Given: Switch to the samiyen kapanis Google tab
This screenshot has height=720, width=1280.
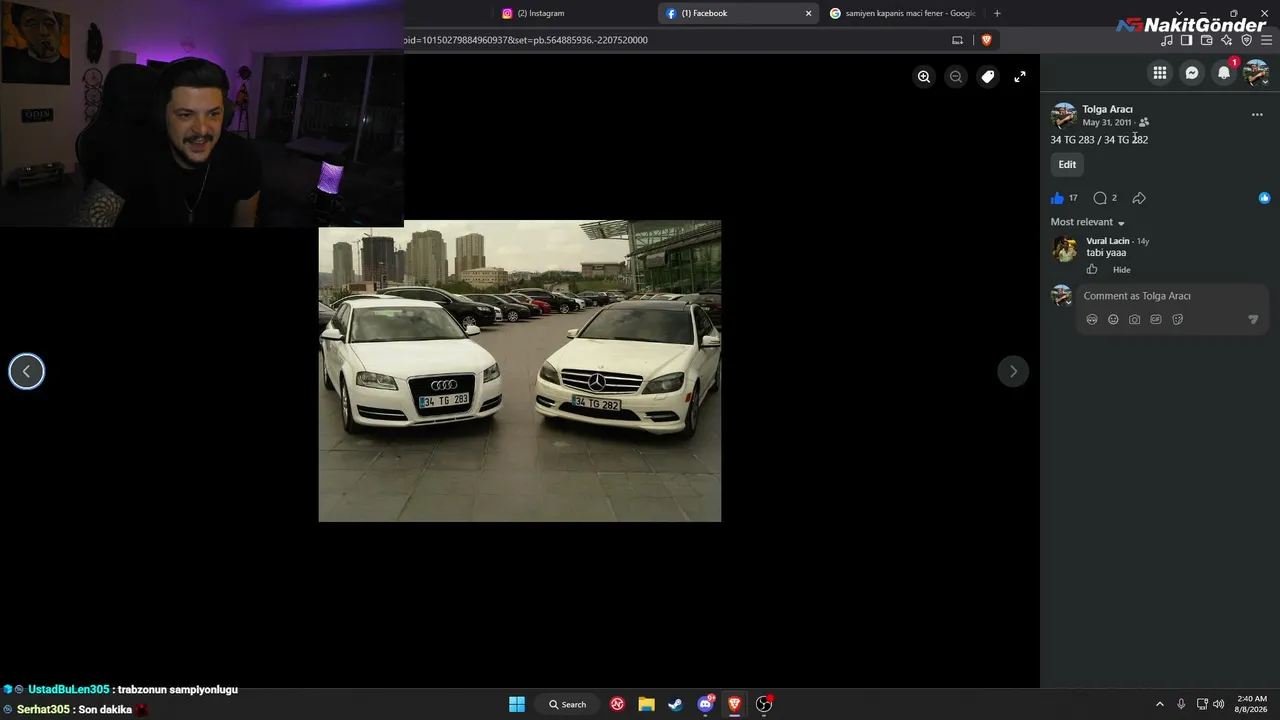Looking at the screenshot, I should 902,13.
